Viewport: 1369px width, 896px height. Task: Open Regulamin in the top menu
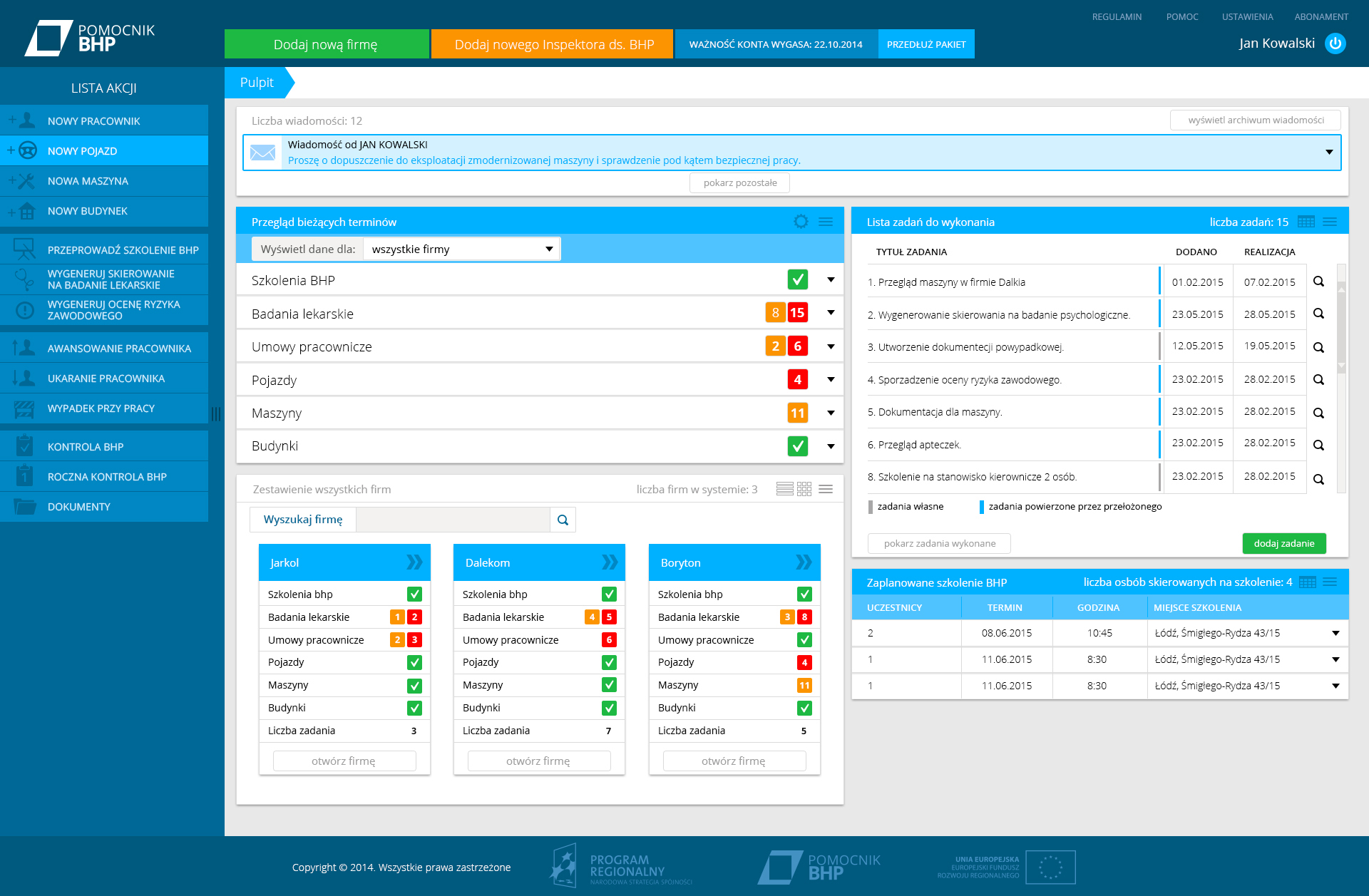[1117, 16]
